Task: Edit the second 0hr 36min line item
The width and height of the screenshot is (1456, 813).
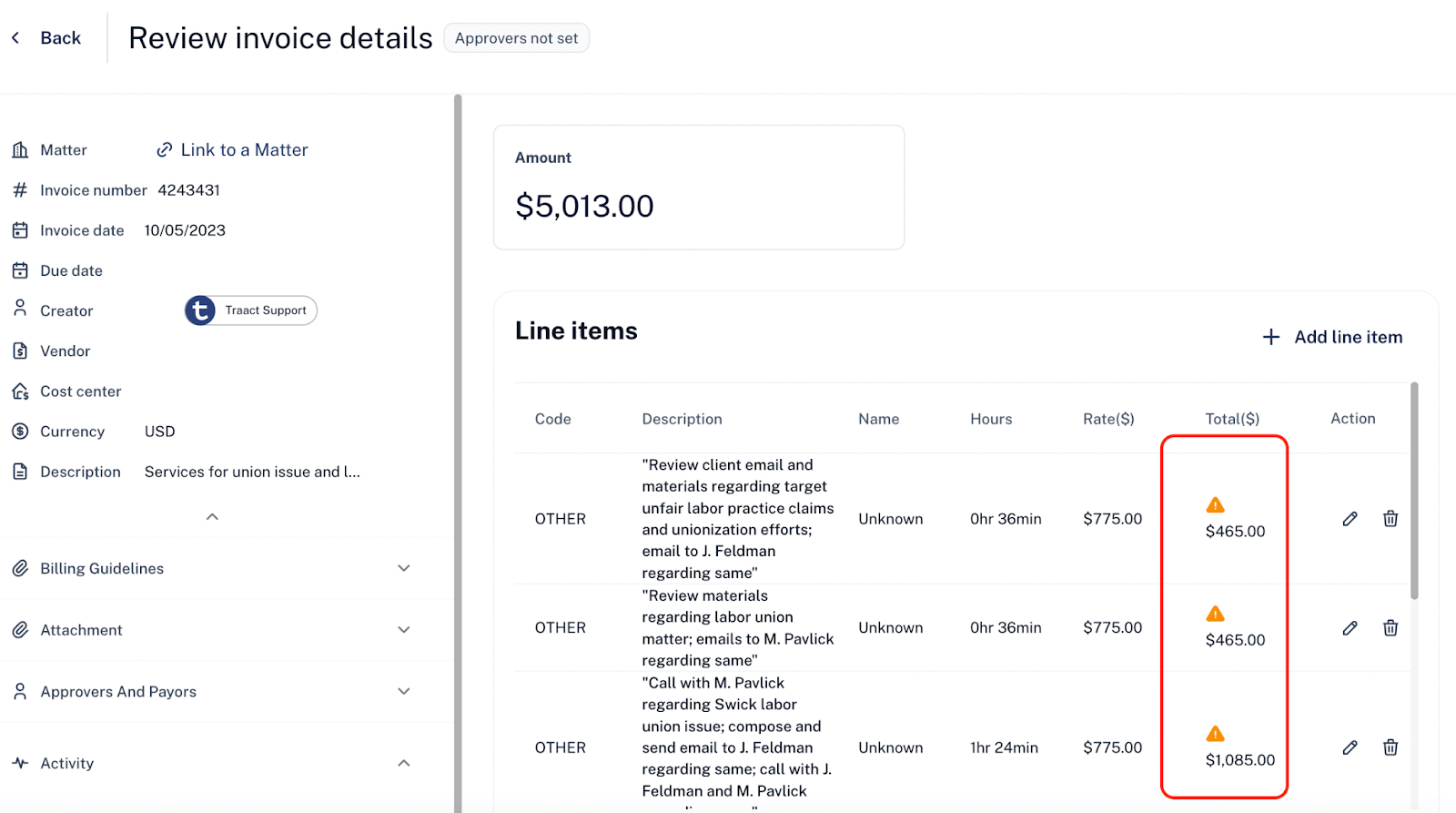Action: point(1350,628)
